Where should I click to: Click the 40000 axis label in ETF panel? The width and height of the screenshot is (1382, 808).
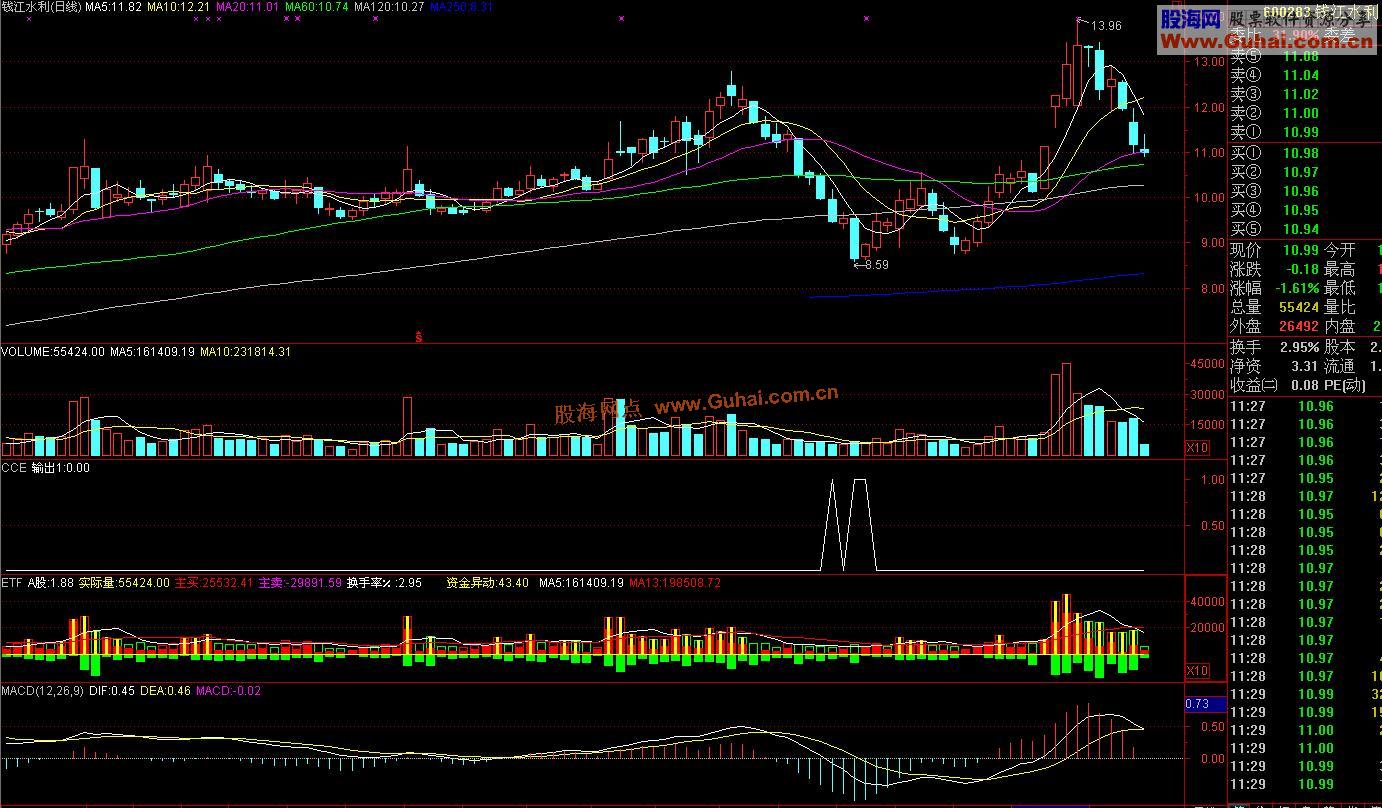point(1207,602)
